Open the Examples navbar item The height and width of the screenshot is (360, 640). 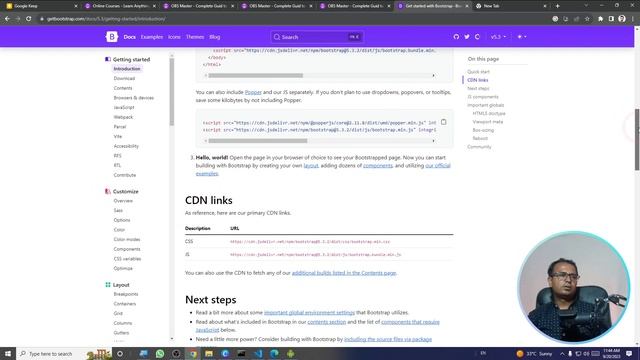click(152, 37)
